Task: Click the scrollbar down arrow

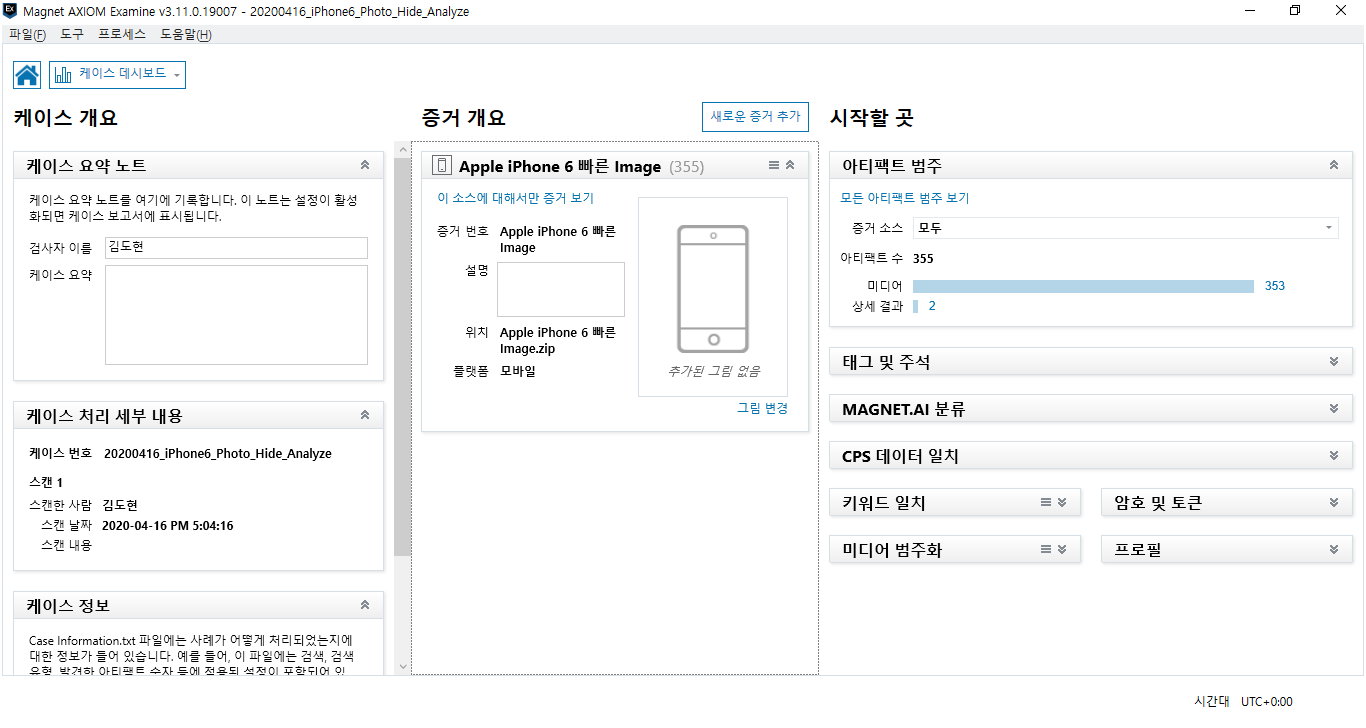Action: (402, 666)
